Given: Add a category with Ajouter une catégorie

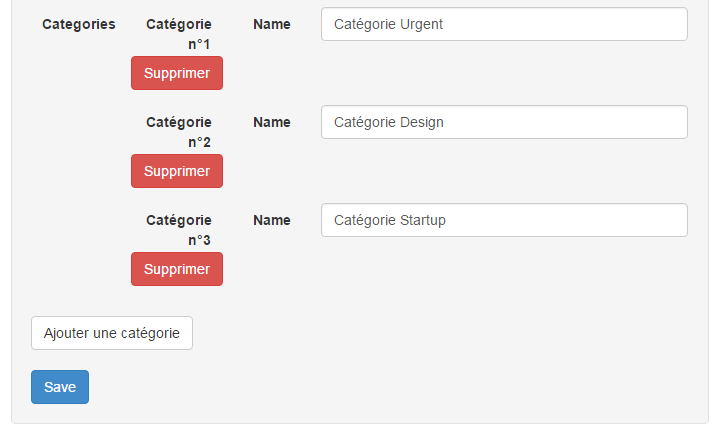Looking at the screenshot, I should 112,333.
